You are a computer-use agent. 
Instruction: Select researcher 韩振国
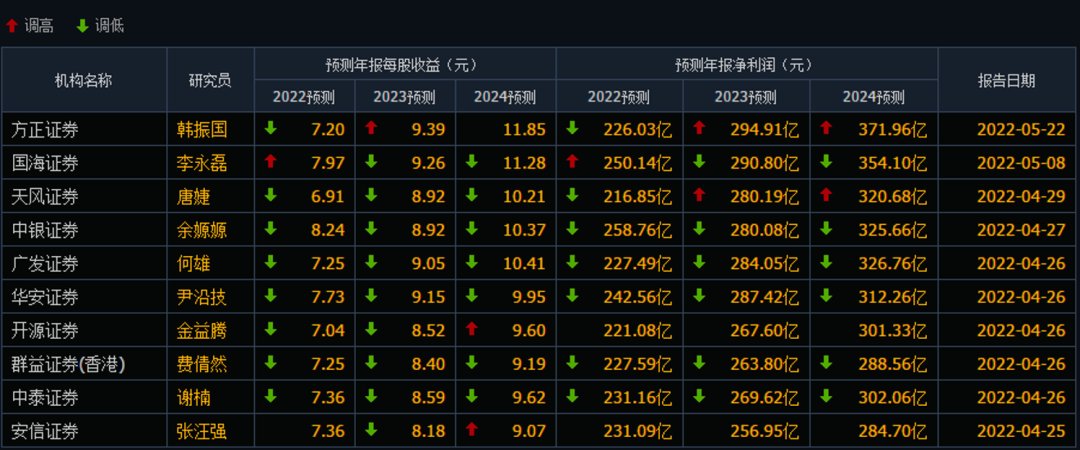tap(202, 129)
